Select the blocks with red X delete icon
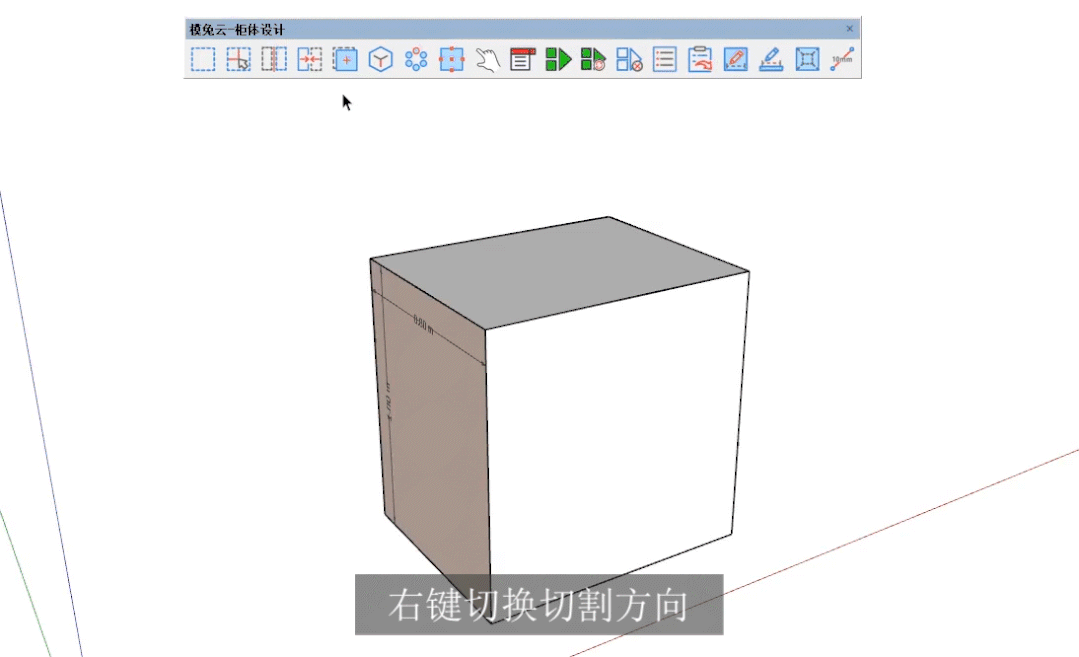Screen dimensions: 1079x657 (629, 60)
